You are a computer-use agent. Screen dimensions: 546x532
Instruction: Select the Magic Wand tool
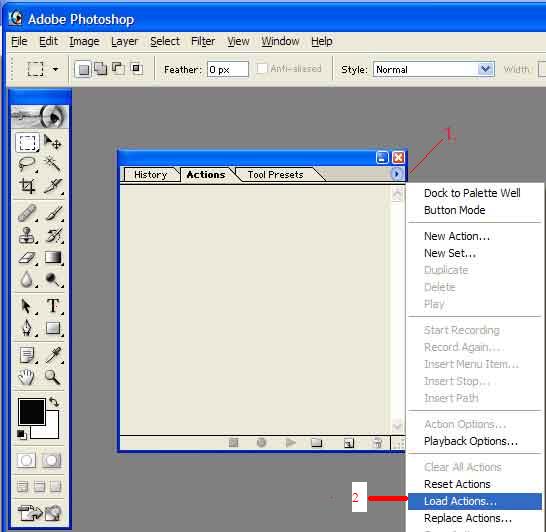point(53,164)
